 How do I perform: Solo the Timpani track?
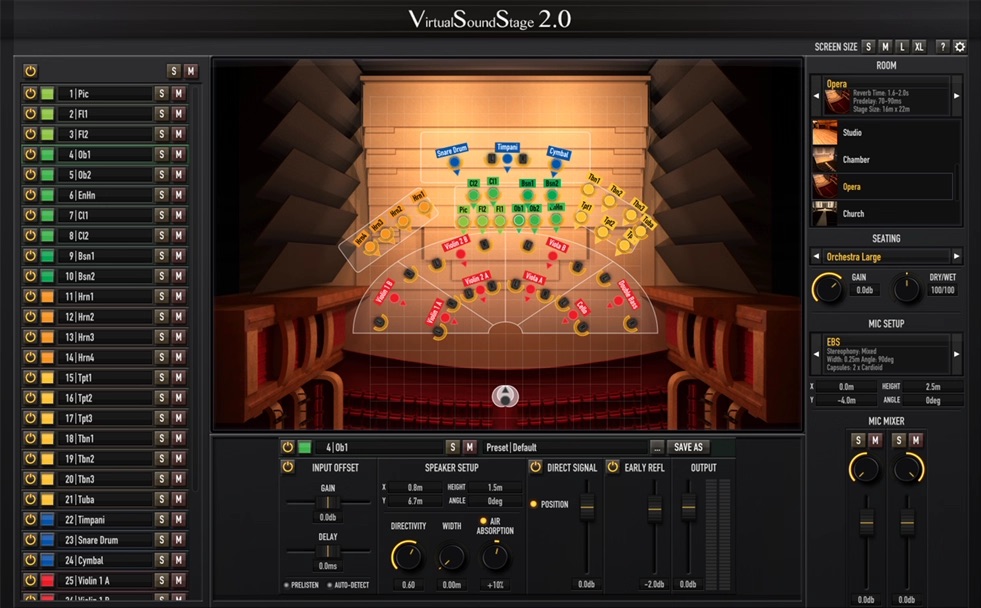click(x=160, y=520)
